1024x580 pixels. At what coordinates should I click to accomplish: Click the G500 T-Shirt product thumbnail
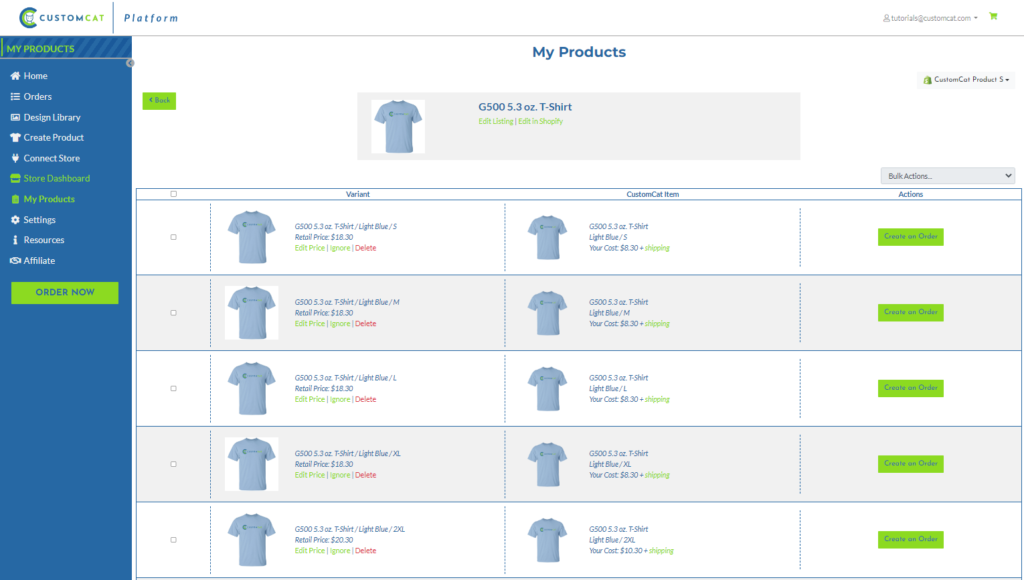click(x=398, y=126)
